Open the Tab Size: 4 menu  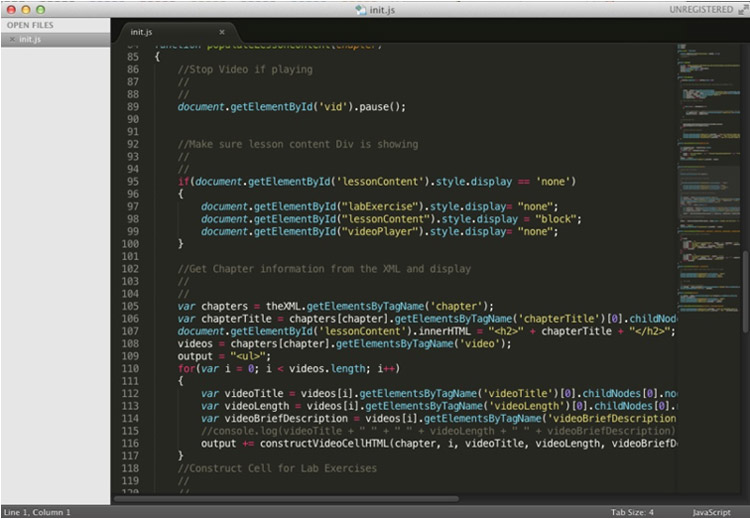(x=632, y=512)
